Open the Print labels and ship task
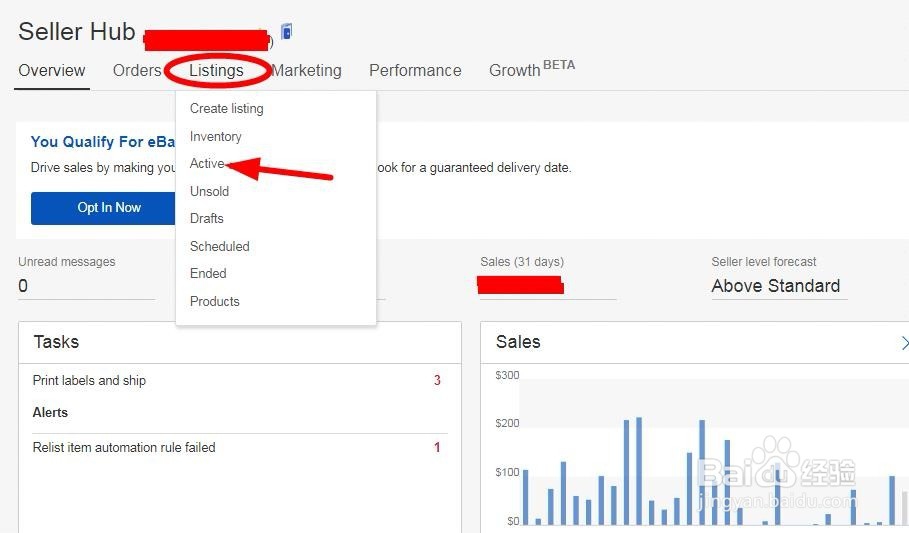909x533 pixels. 90,381
